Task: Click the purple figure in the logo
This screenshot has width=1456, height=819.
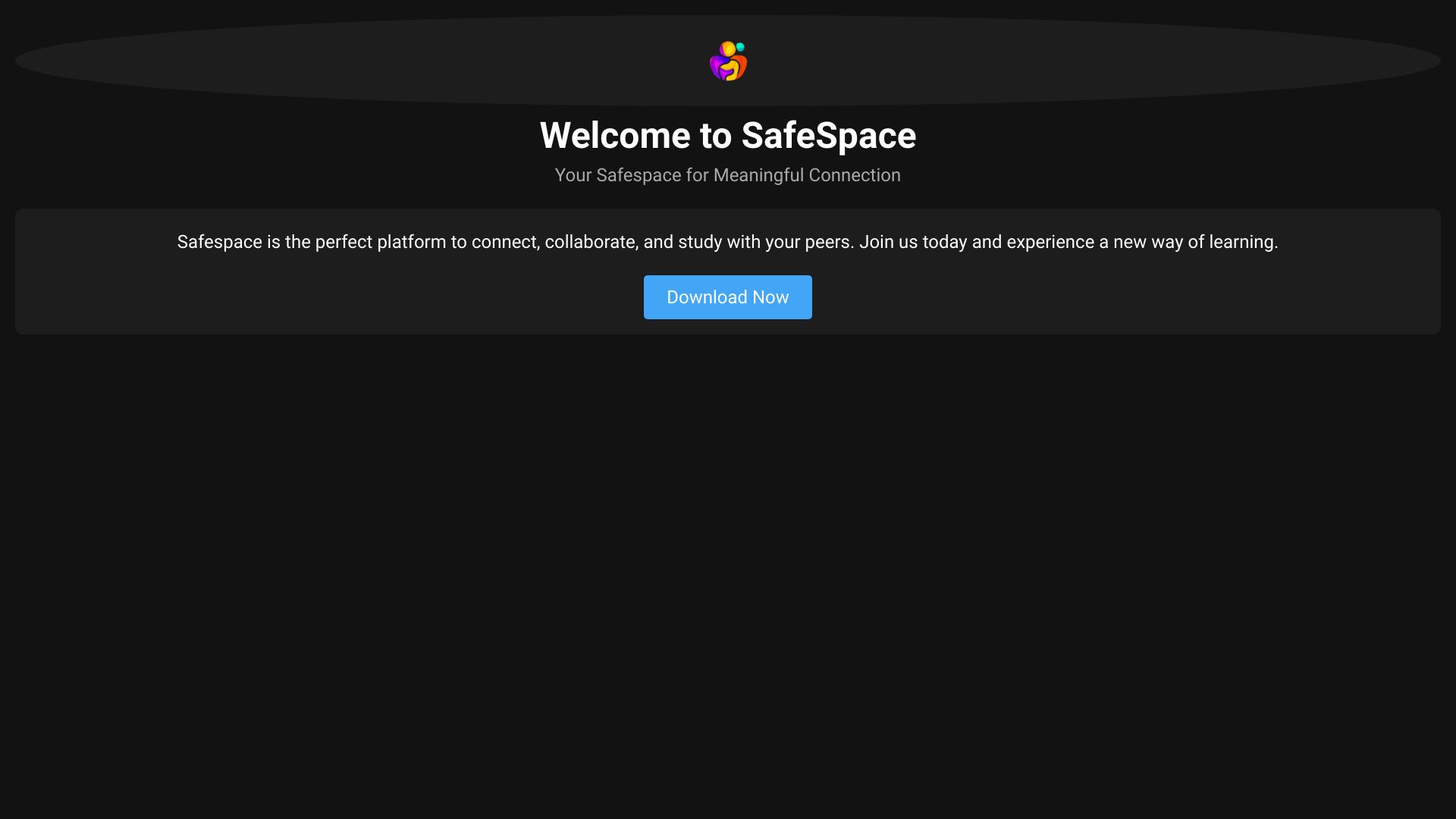Action: [717, 67]
